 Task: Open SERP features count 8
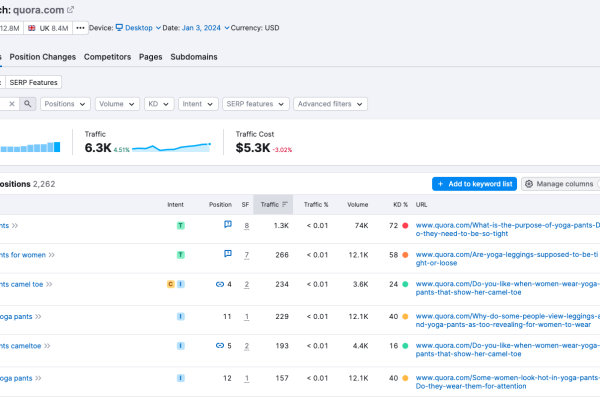coord(246,226)
